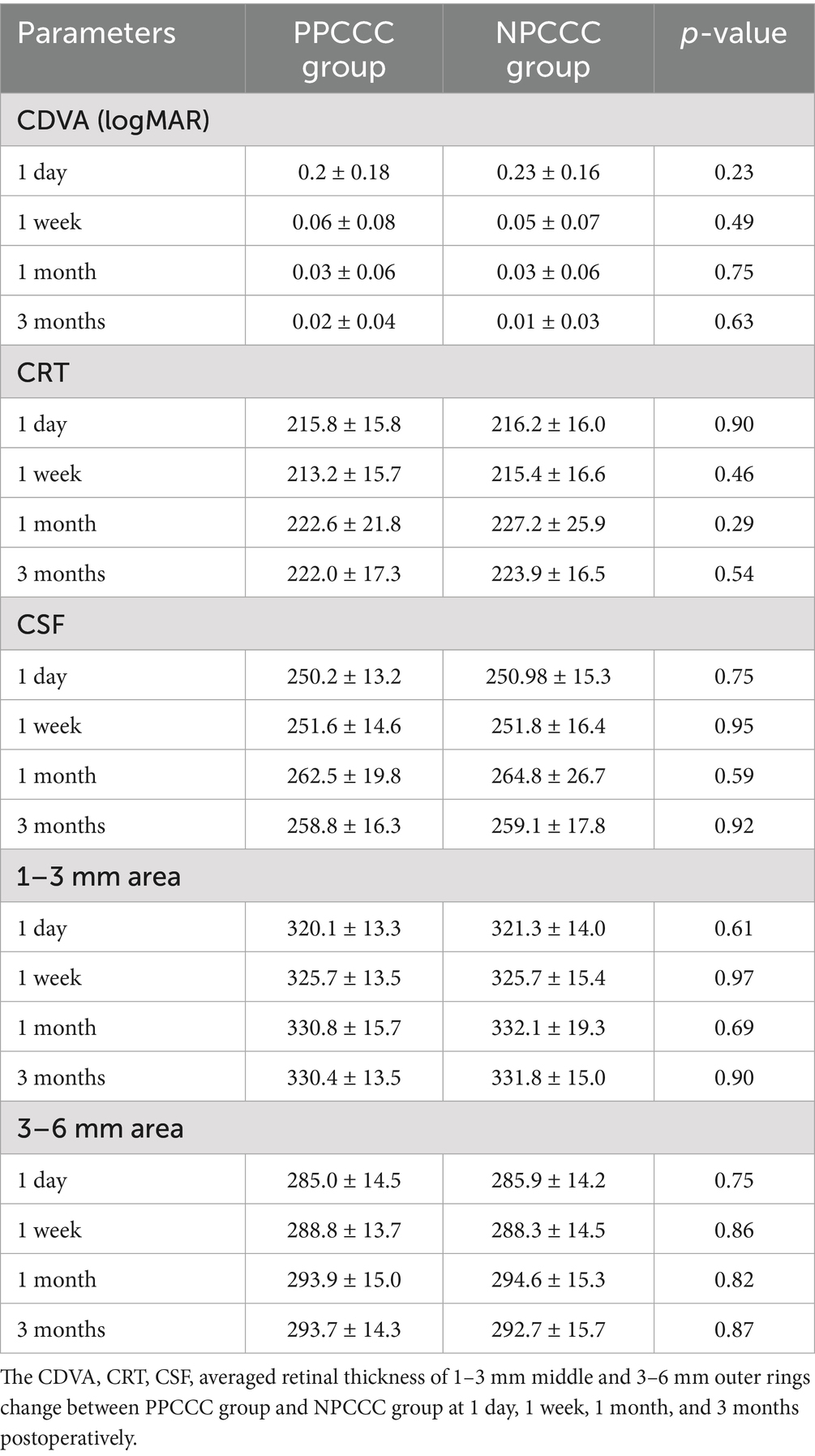
Task: Click the p-value cell showing 0.97
Action: tap(734, 978)
